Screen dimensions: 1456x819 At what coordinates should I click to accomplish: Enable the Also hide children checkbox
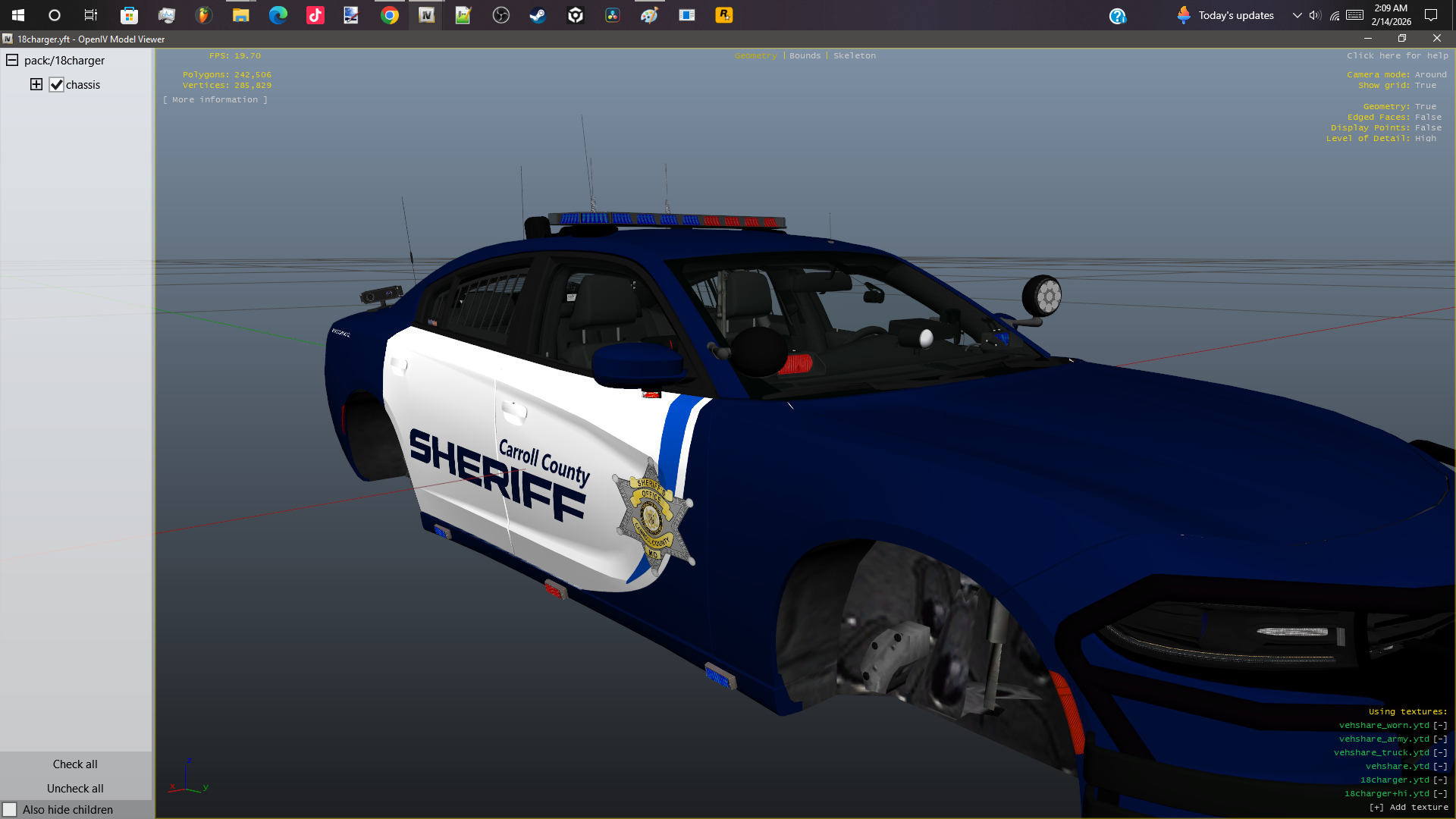(10, 810)
